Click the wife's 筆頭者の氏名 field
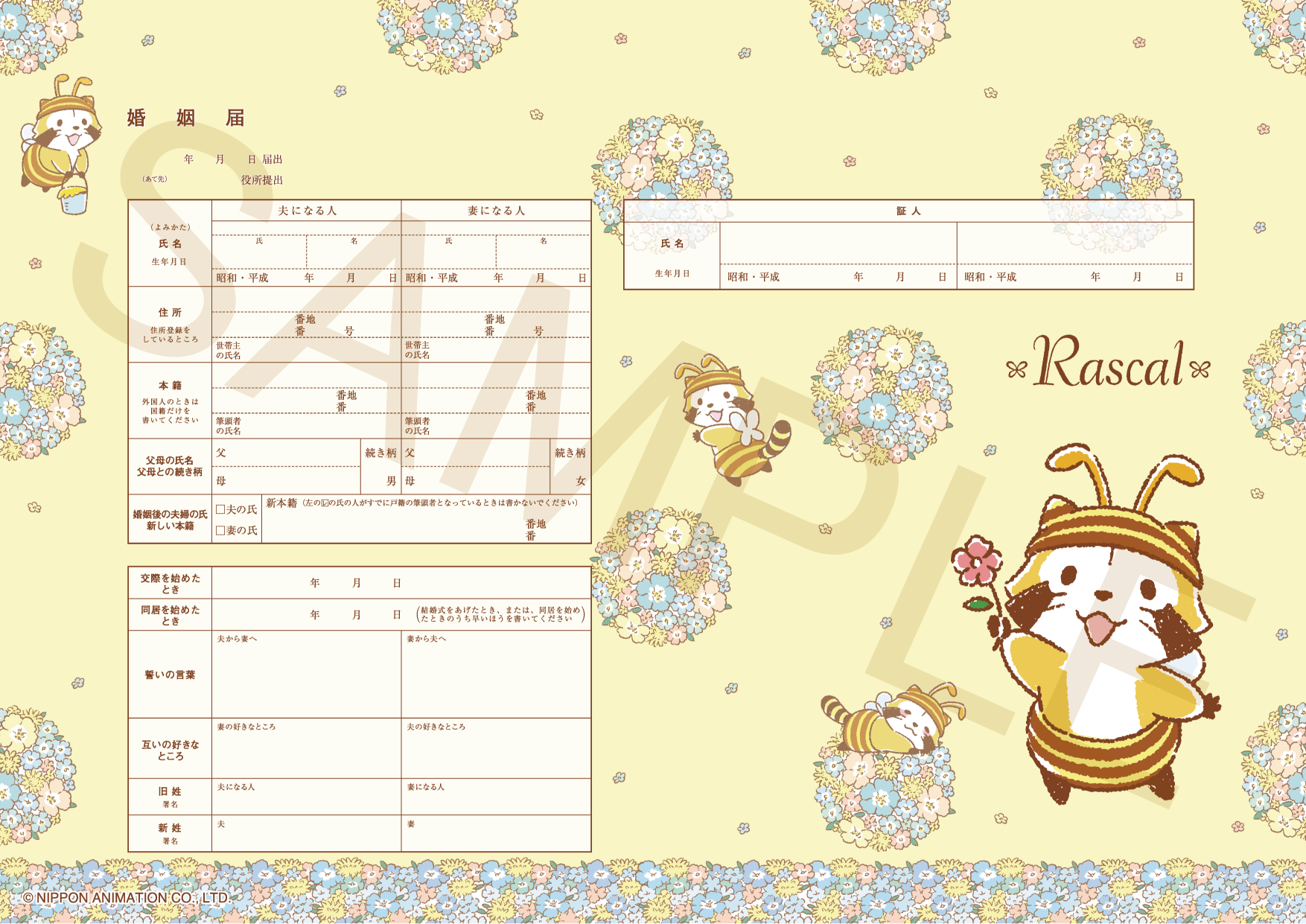Viewport: 1306px width, 924px height. coord(496,426)
